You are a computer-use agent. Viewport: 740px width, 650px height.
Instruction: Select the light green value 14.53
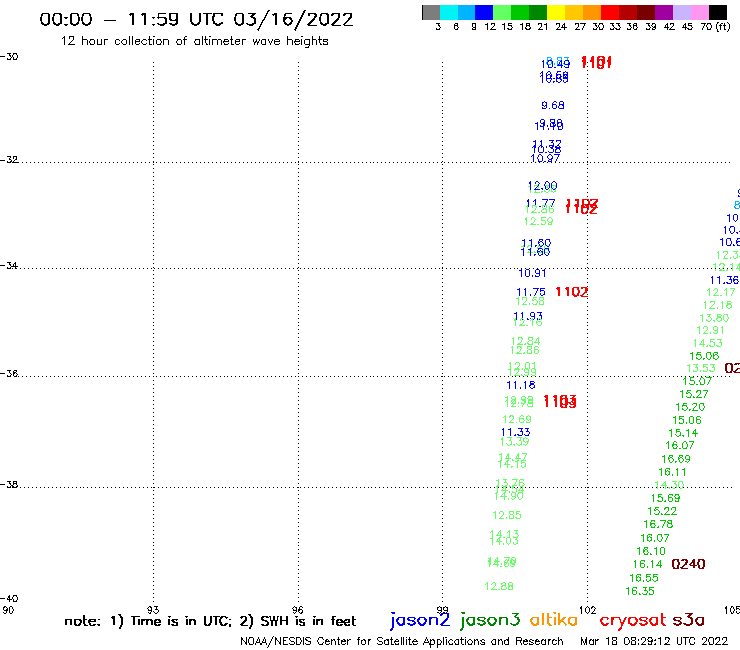pyautogui.click(x=707, y=343)
